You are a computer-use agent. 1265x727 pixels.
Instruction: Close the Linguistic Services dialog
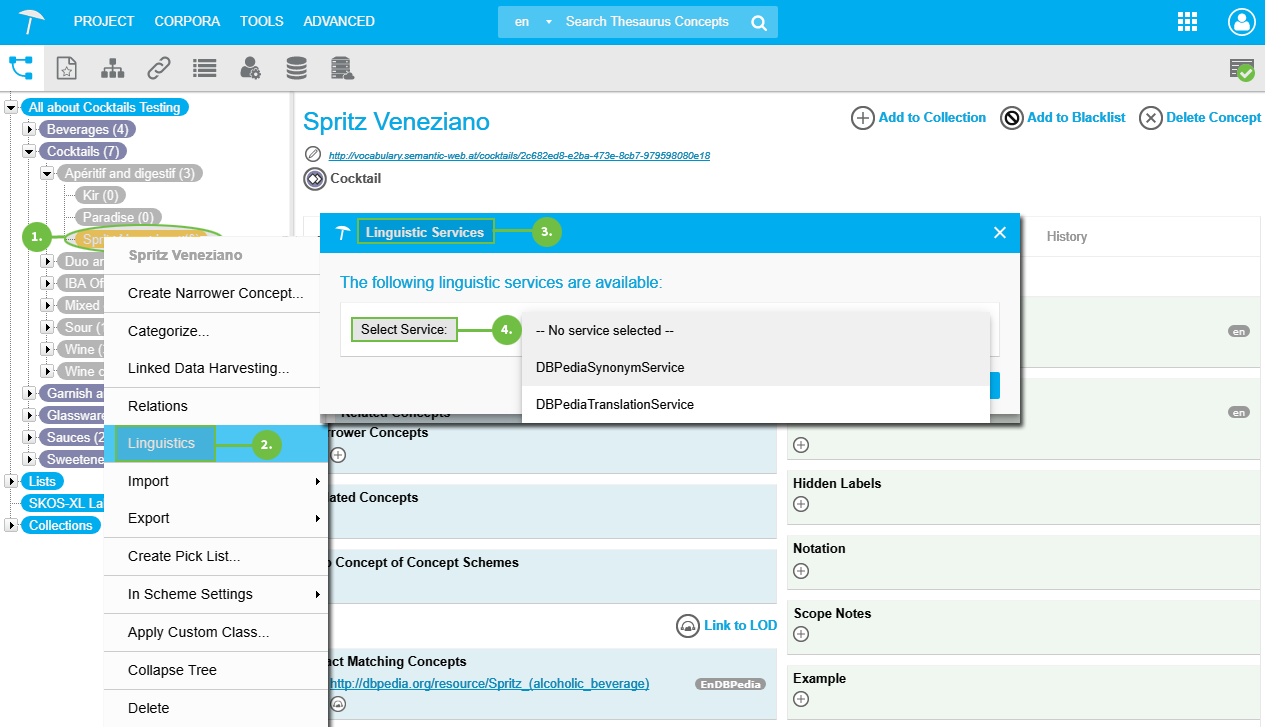[999, 232]
